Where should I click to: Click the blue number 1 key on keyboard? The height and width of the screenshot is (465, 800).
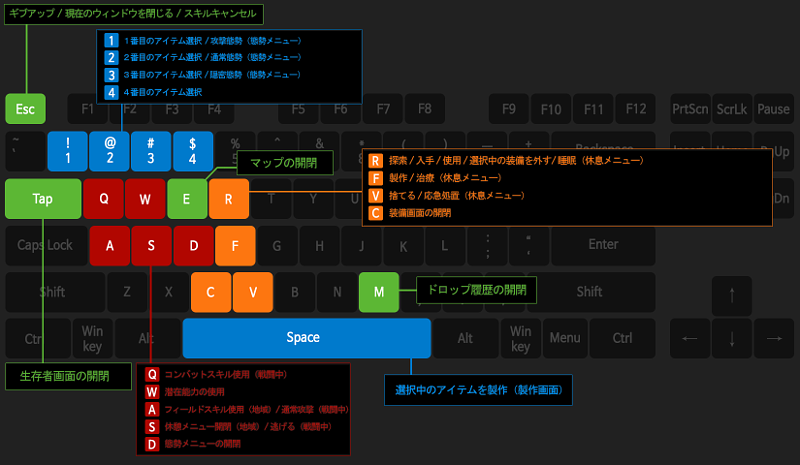tap(67, 151)
